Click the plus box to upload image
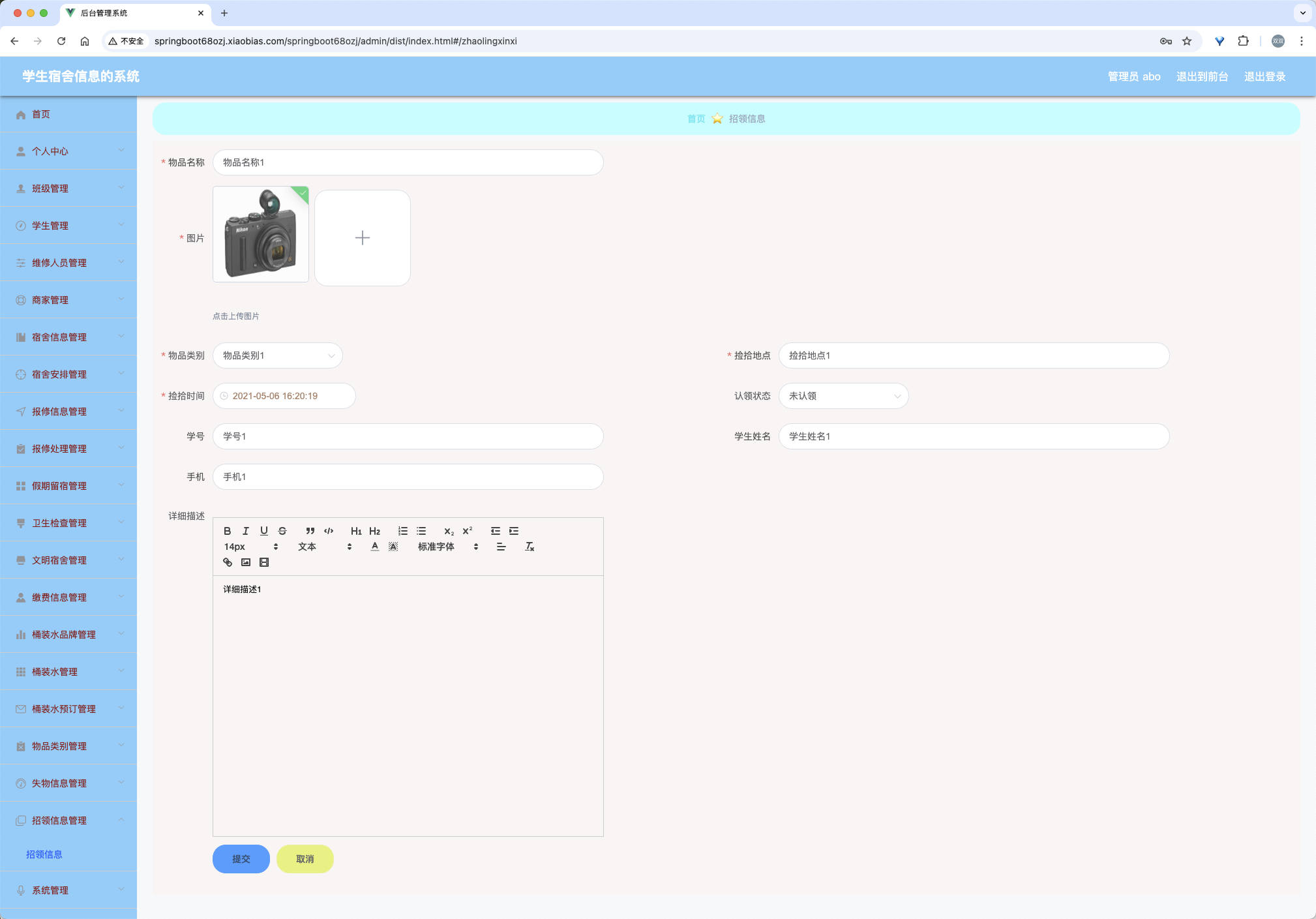The width and height of the screenshot is (1316, 919). coord(363,238)
